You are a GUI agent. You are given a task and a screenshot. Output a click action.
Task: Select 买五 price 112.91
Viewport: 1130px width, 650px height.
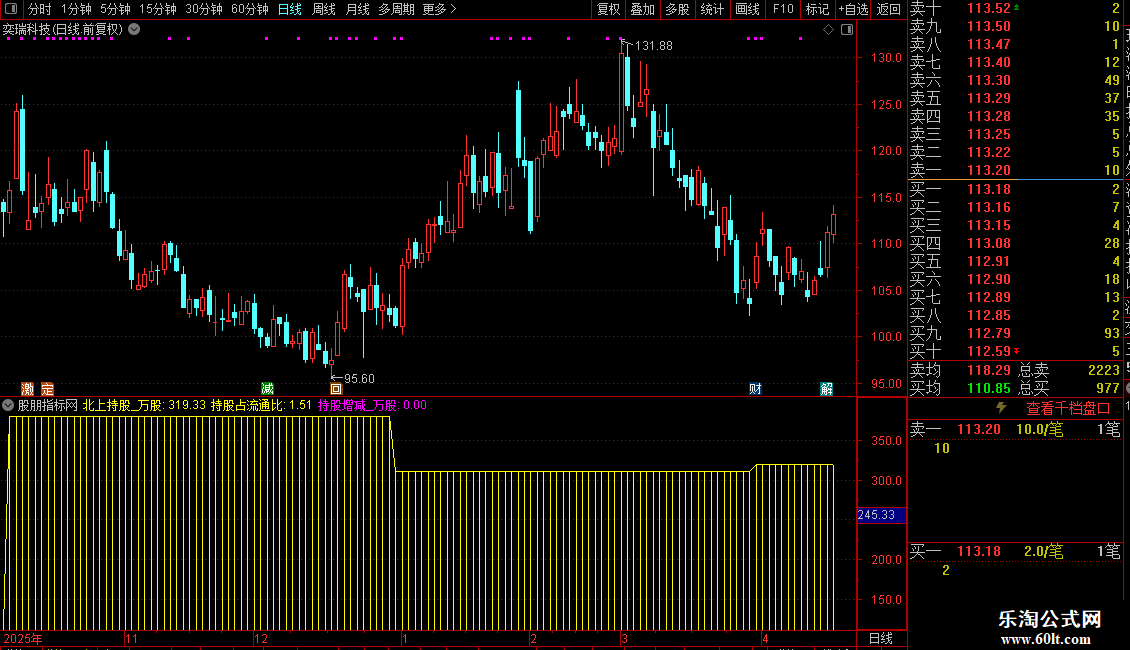[x=989, y=261]
